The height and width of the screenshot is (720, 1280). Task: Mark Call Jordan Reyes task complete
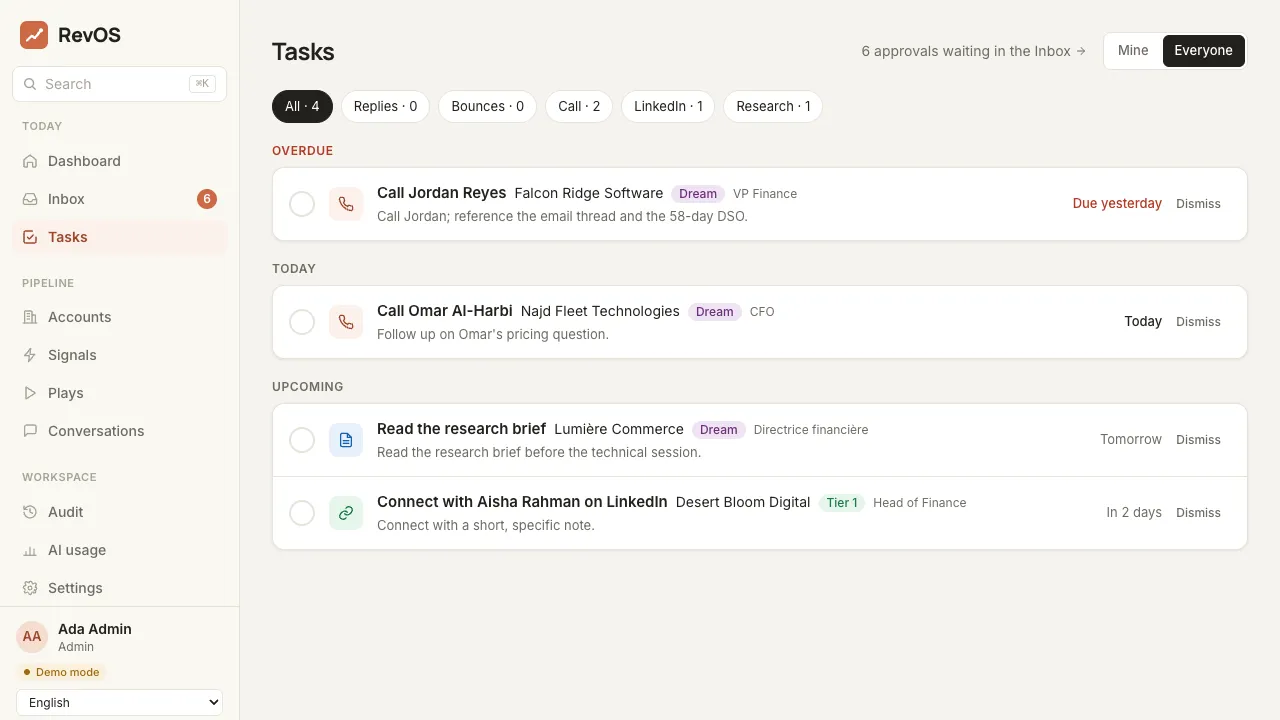pyautogui.click(x=302, y=204)
